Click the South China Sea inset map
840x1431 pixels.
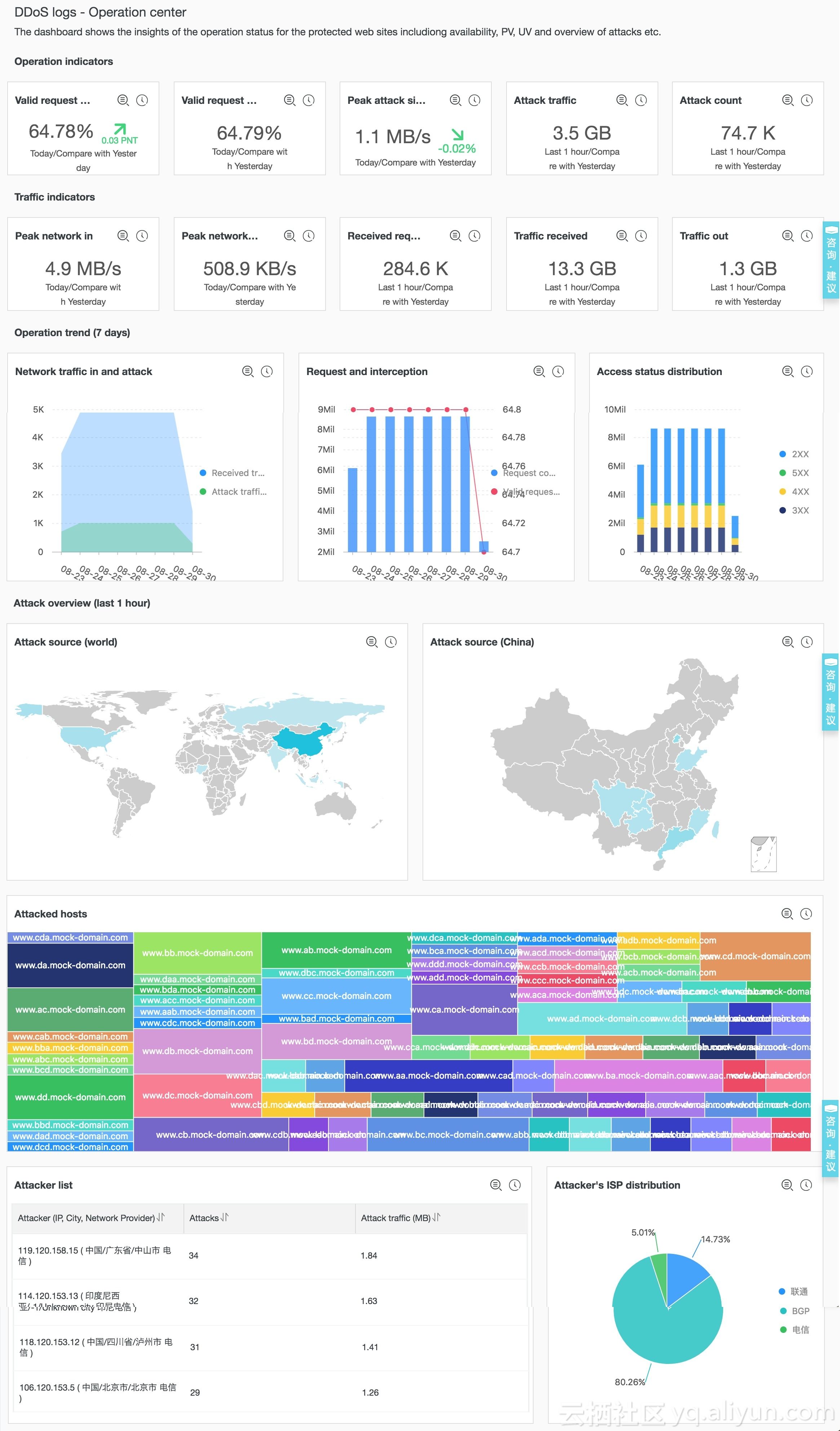763,854
